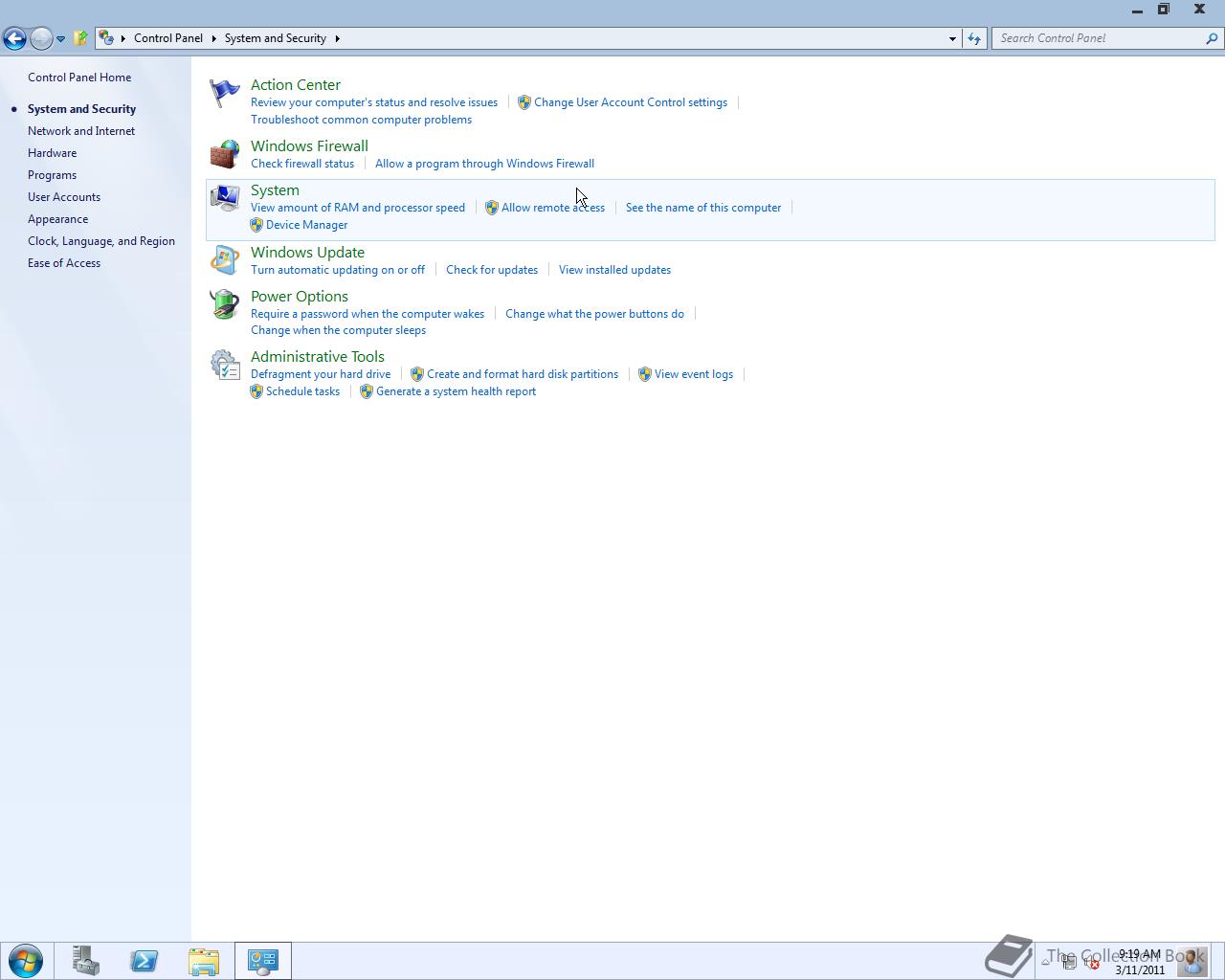Check for updates
This screenshot has width=1225, height=980.
tap(492, 270)
